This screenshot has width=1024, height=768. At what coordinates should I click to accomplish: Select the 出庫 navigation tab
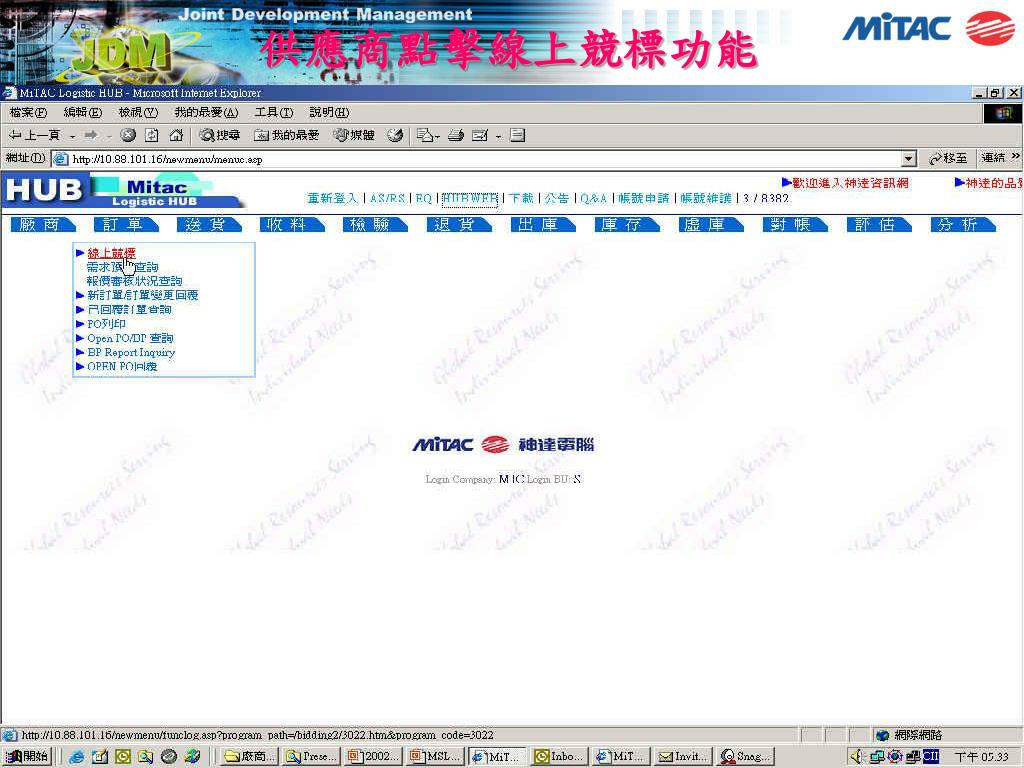pos(543,225)
